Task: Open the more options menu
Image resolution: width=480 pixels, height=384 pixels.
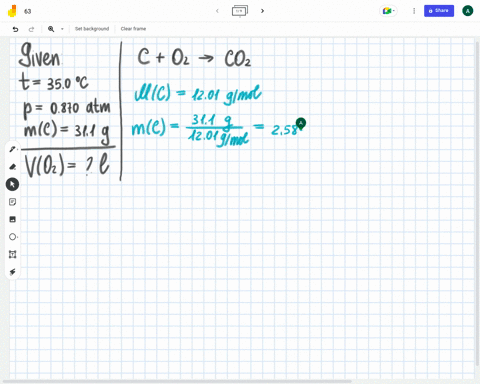Action: [x=414, y=11]
